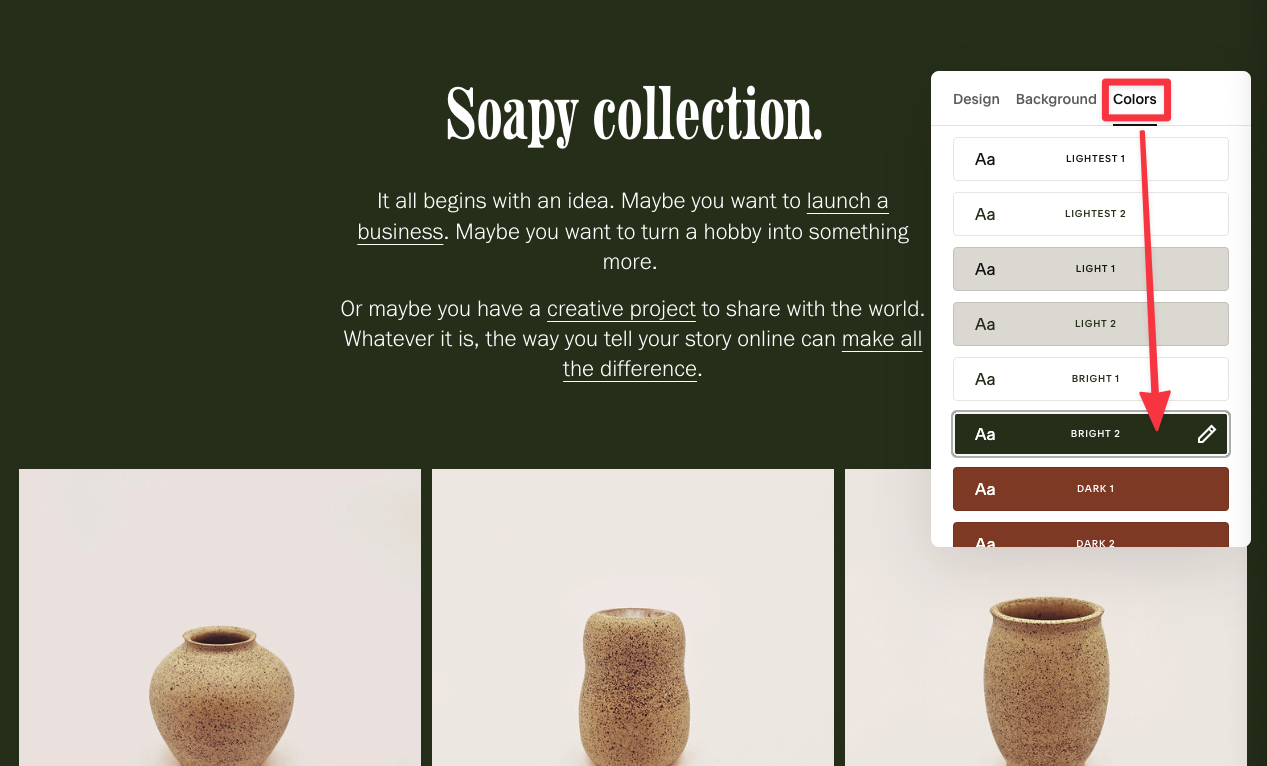Pick the Bright 1 color theme
Viewport: 1267px width, 766px height.
(1091, 379)
